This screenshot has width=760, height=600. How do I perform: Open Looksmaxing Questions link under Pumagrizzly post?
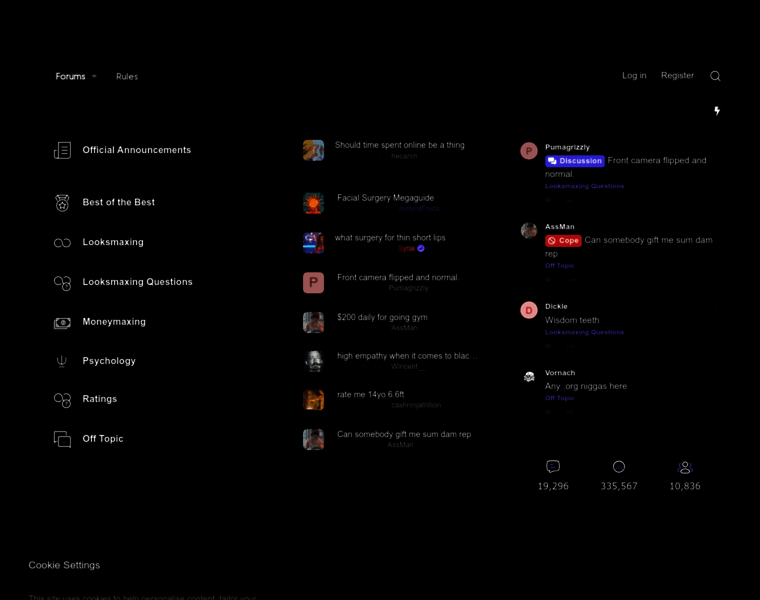585,186
